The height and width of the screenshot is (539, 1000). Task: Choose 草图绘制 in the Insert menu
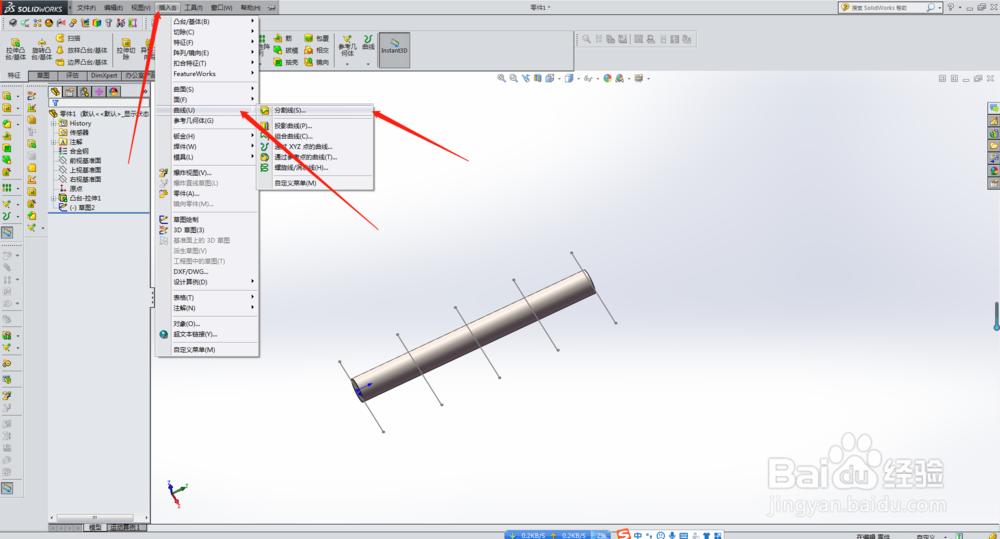point(207,219)
